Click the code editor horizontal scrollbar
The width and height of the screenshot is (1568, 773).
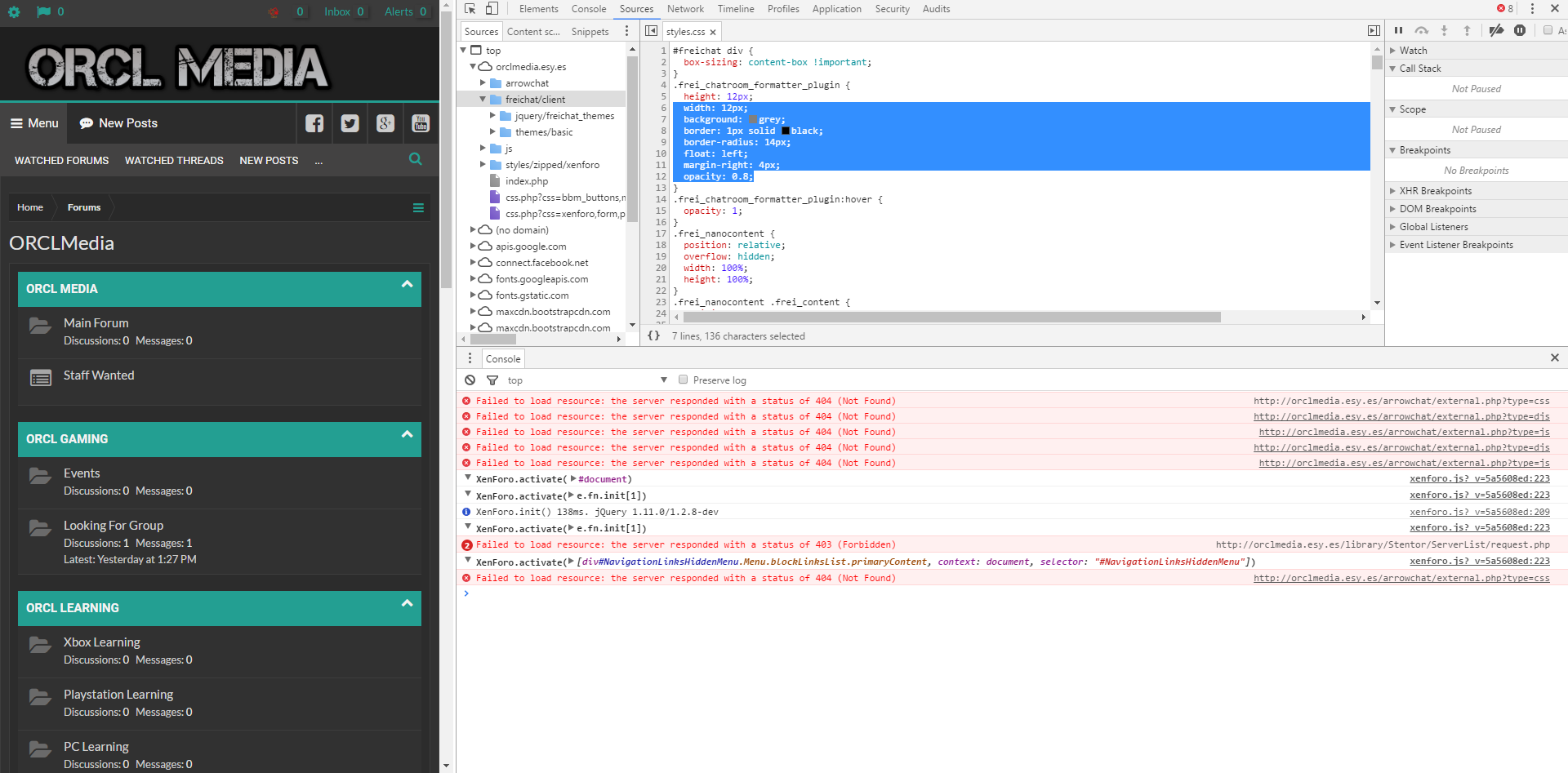951,318
